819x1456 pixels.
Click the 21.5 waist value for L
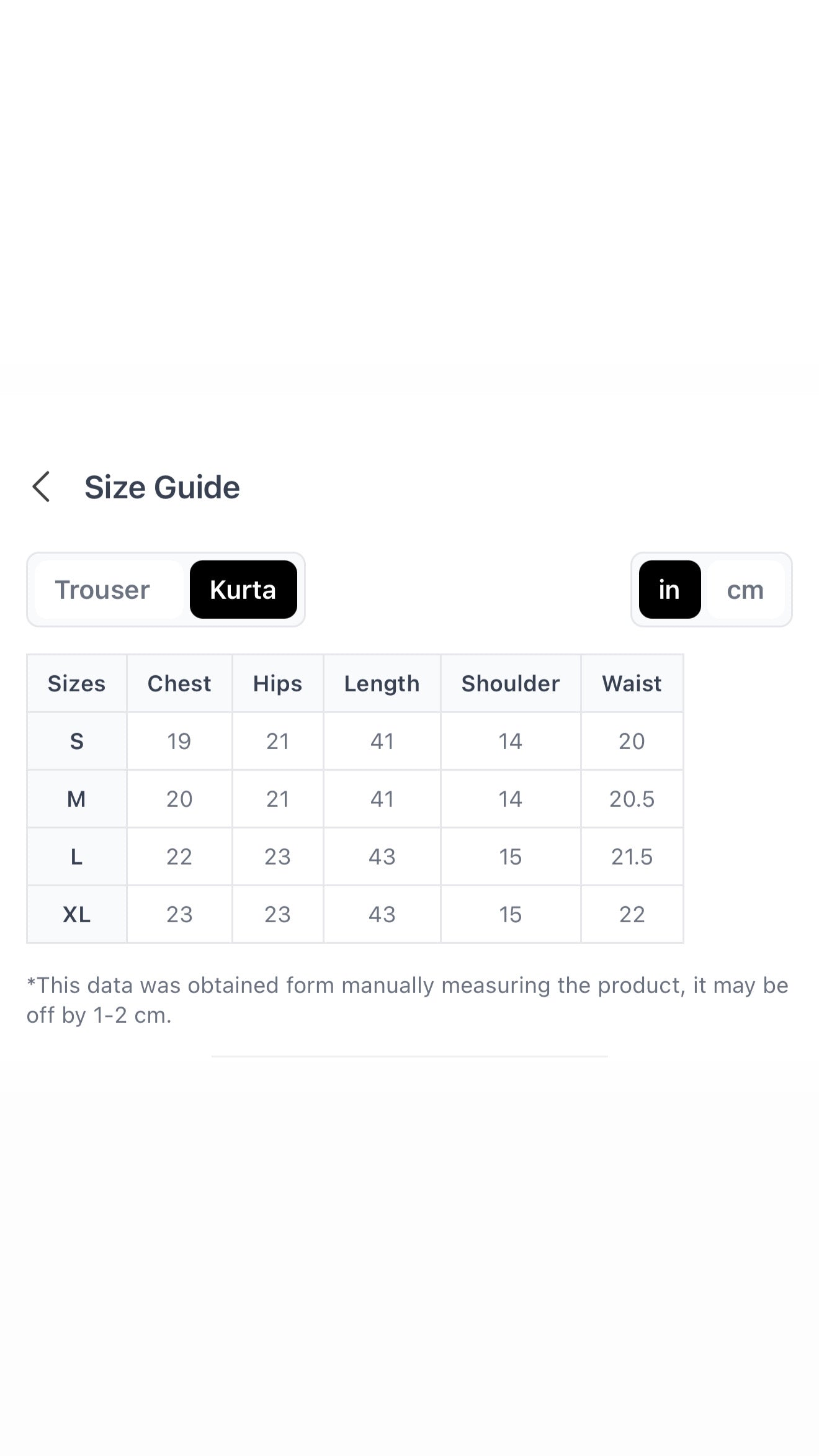632,856
